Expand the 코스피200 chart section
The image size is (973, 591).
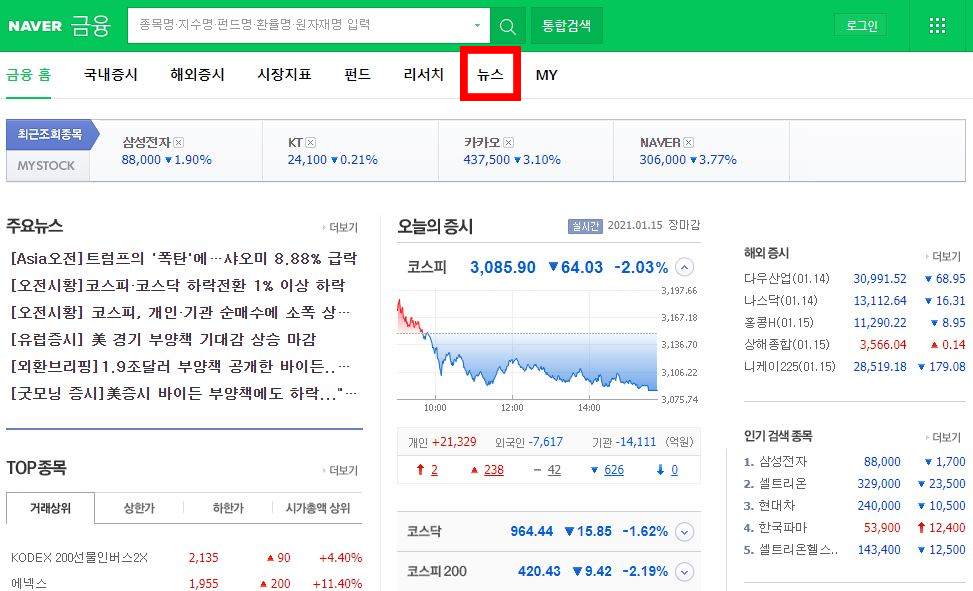[x=684, y=572]
